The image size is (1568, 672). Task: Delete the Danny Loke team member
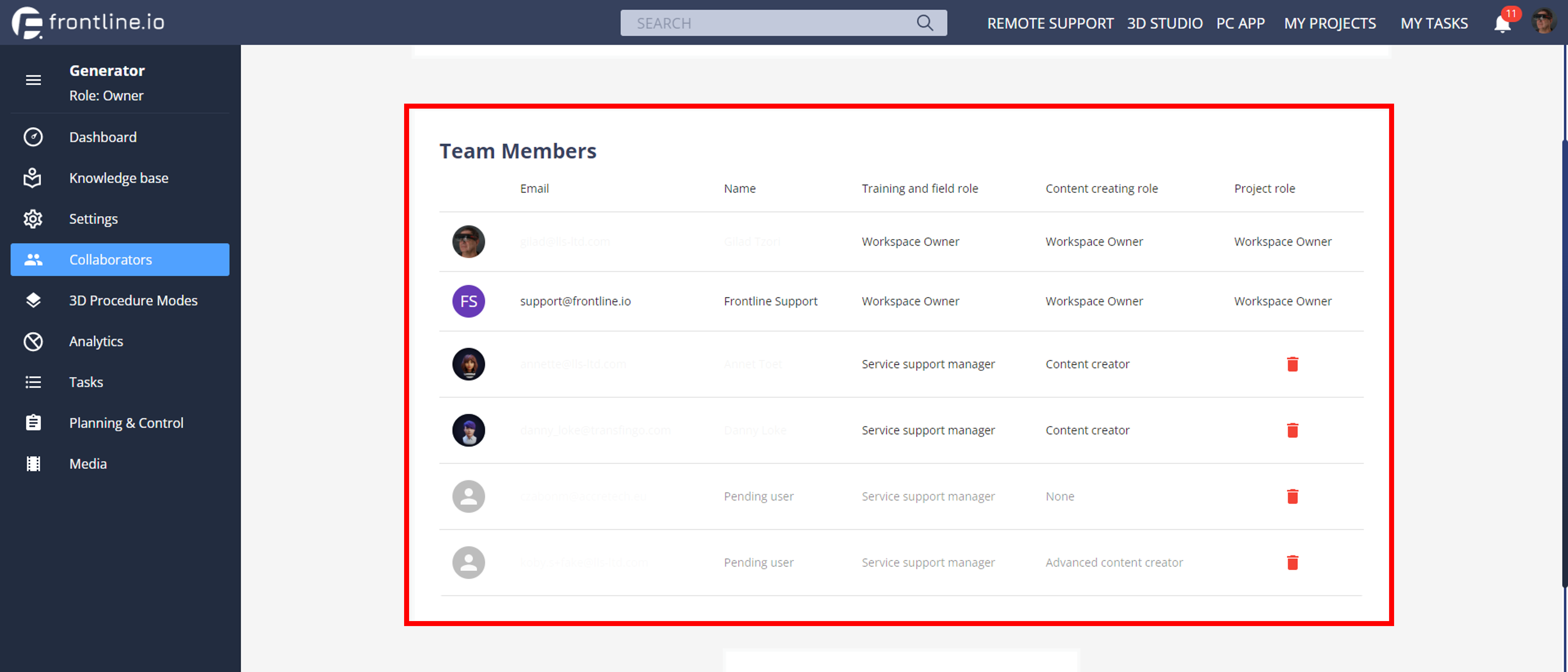(1292, 431)
